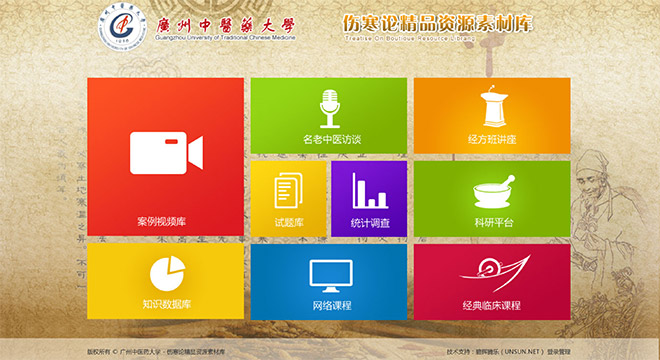Visit the UNSUN.NET tech support link
660x360 pixels.
tap(522, 352)
